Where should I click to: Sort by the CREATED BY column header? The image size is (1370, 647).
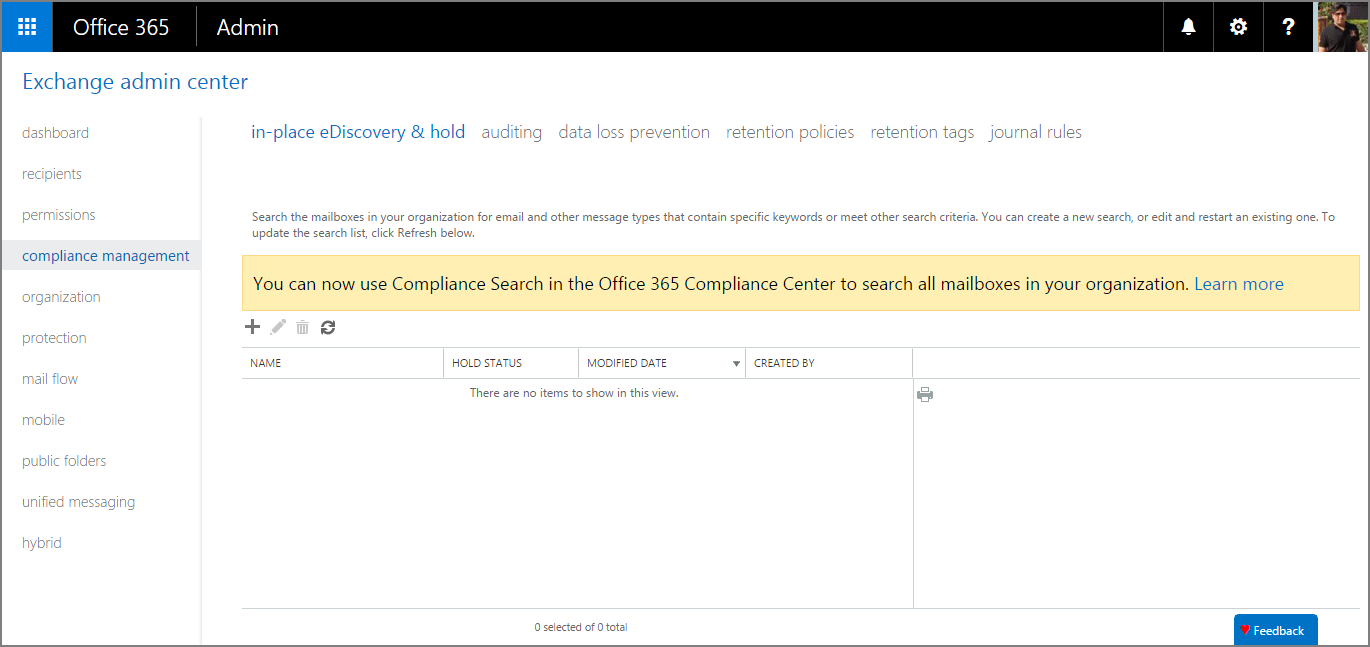point(829,363)
